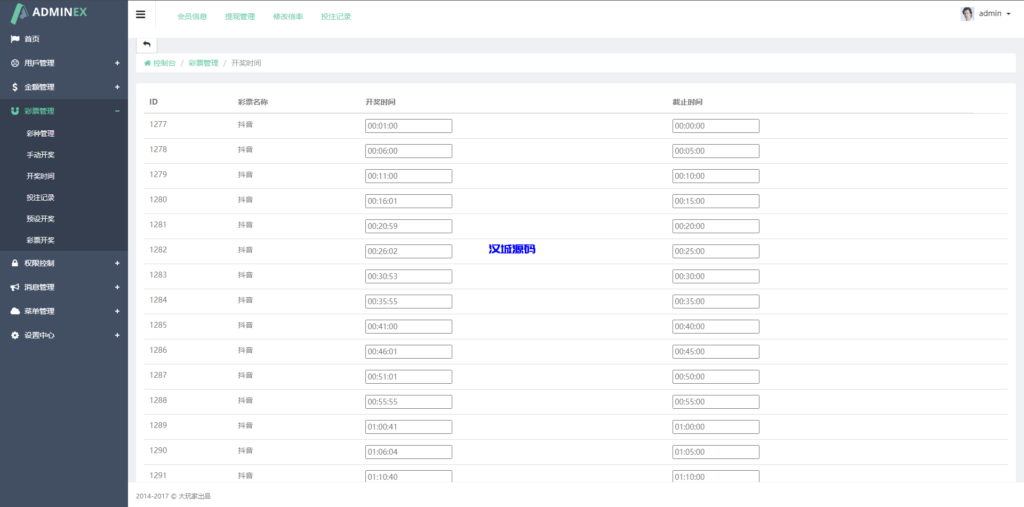The height and width of the screenshot is (507, 1024).
Task: Toggle the sidebar with the hamburger icon
Action: pos(141,15)
